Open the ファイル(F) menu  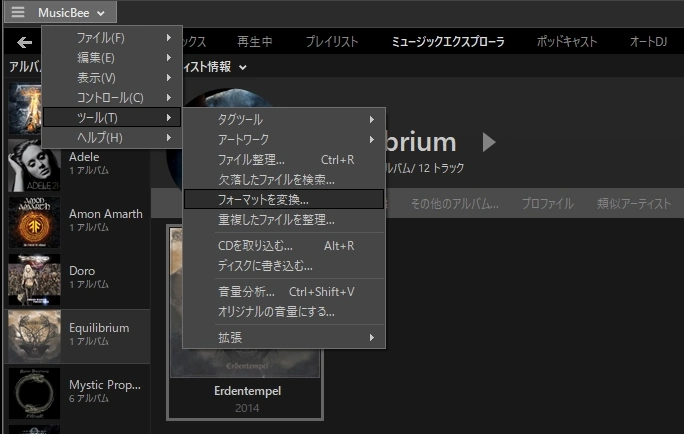tap(112, 38)
